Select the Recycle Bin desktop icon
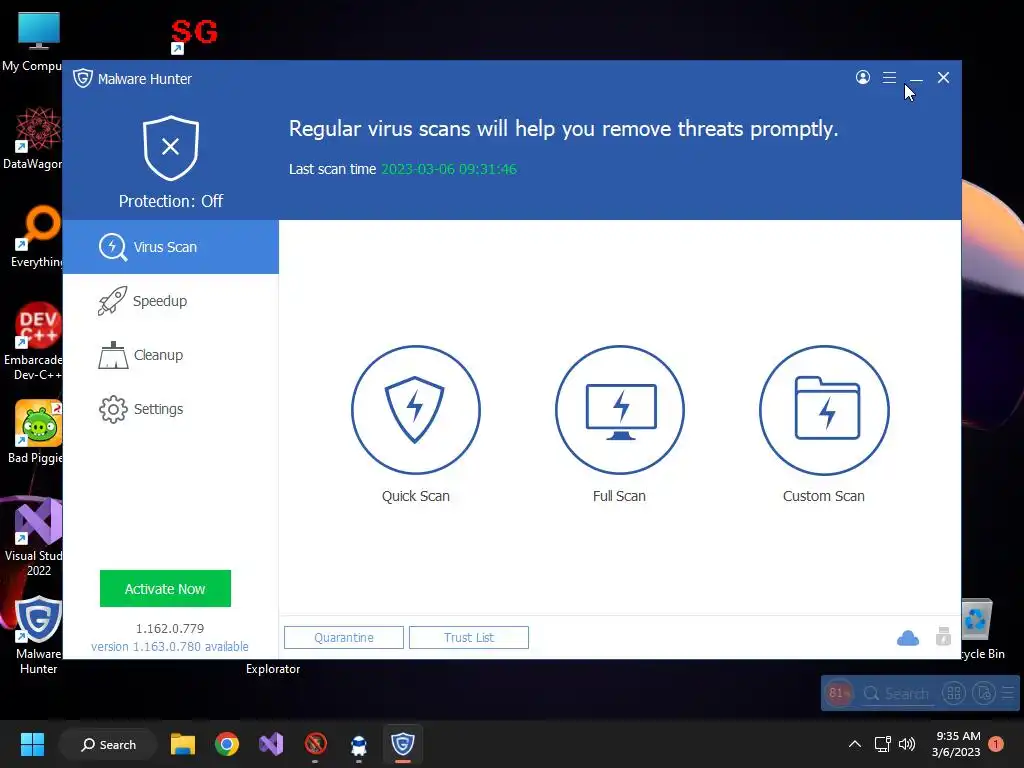Screen dimensions: 1024x768 click(978, 628)
